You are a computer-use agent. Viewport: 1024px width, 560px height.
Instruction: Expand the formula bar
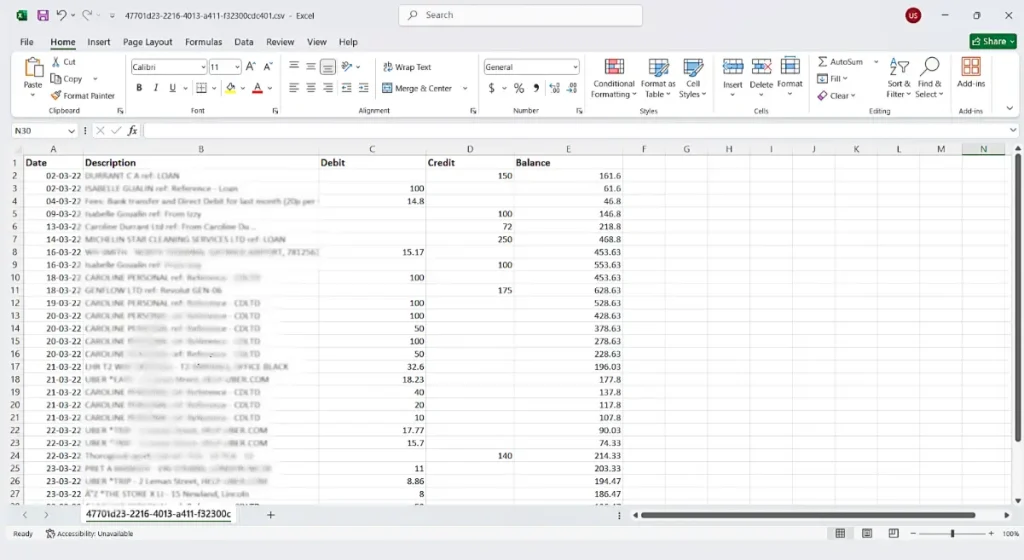pos(1013,131)
